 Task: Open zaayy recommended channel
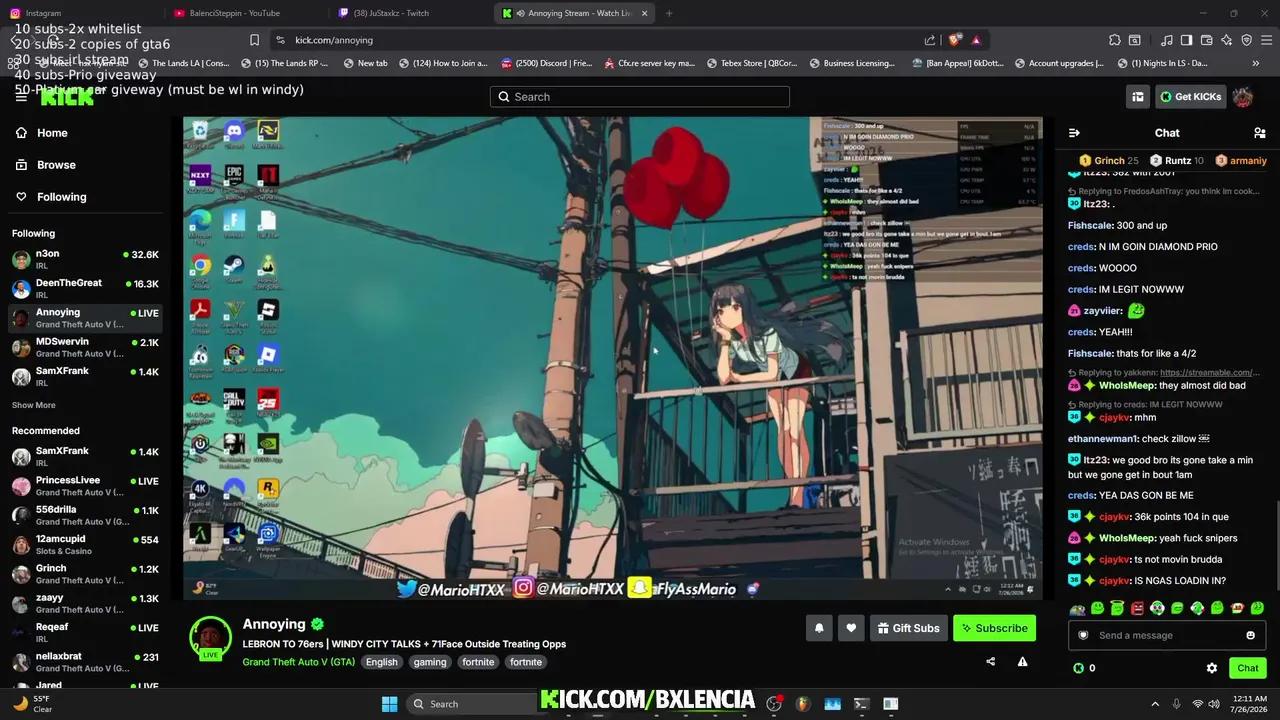(x=85, y=603)
